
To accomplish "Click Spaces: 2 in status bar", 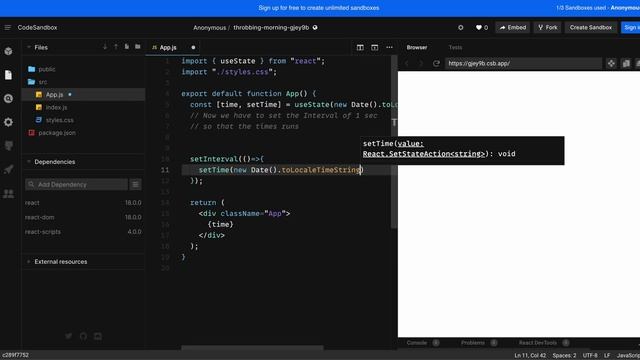I will [x=564, y=355].
